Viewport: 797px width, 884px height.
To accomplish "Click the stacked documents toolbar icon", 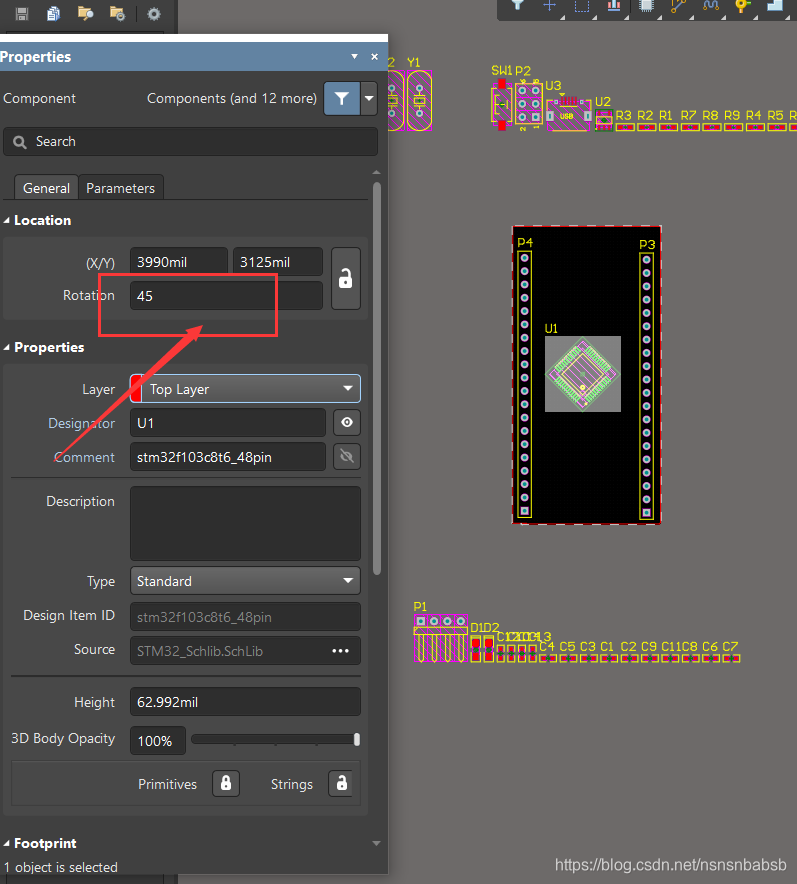I will [54, 14].
